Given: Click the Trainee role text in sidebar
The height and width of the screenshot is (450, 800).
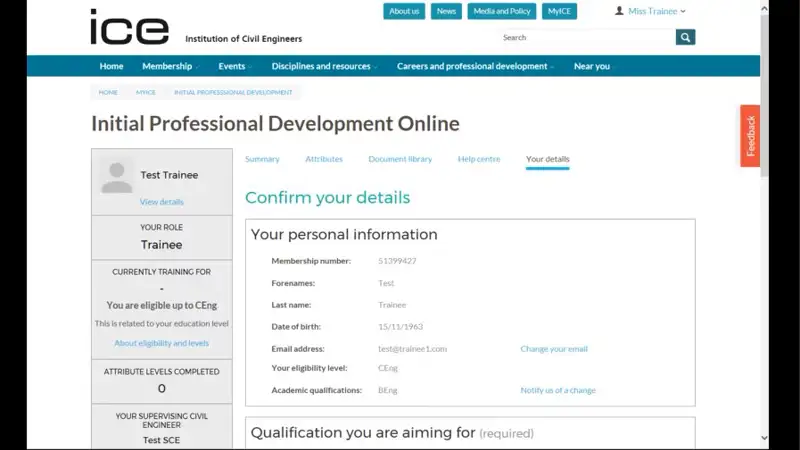Looking at the screenshot, I should point(161,245).
